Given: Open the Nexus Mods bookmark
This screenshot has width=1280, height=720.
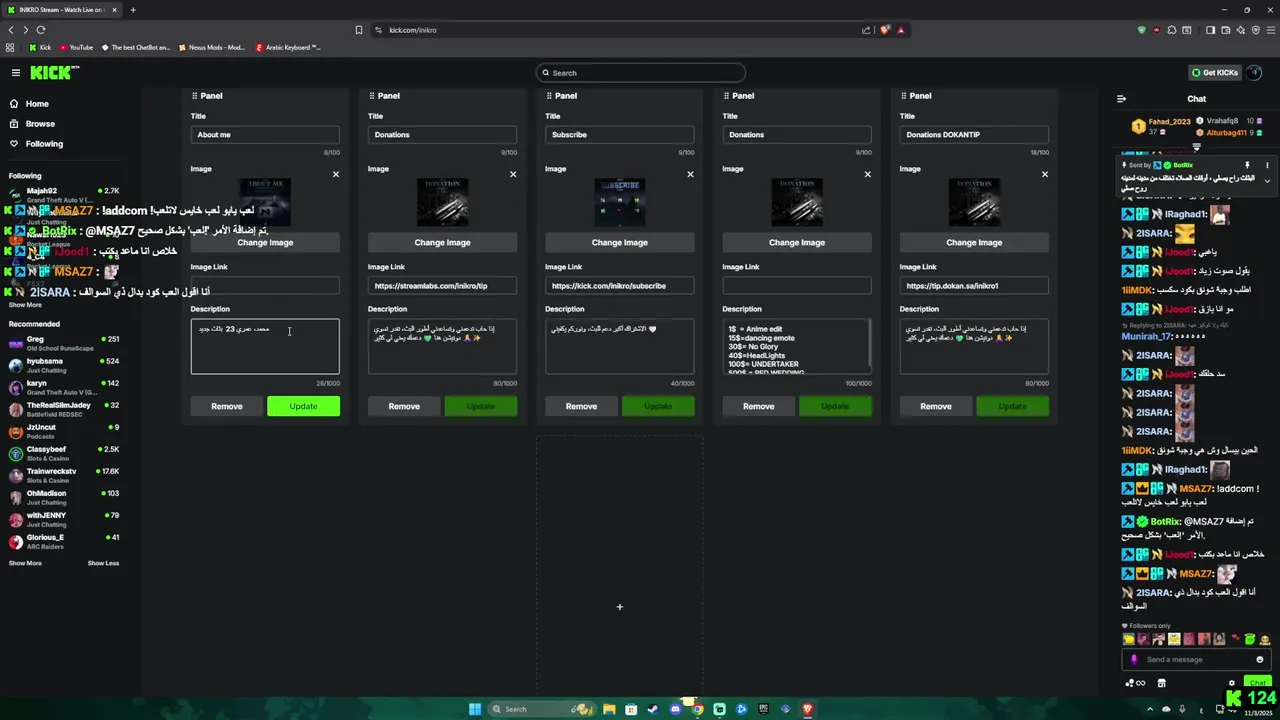Looking at the screenshot, I should [211, 47].
